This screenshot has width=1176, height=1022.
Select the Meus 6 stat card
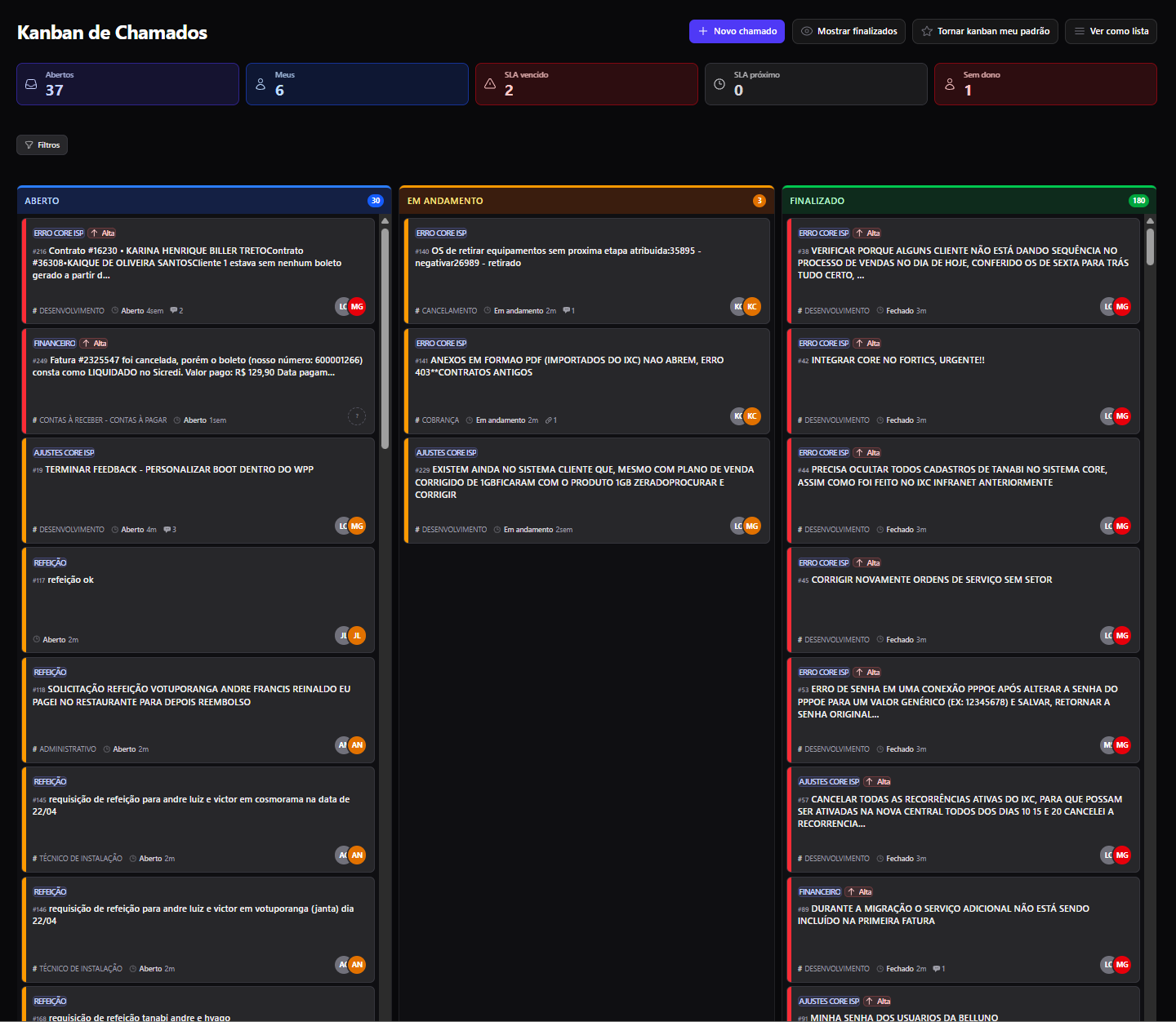(x=357, y=84)
